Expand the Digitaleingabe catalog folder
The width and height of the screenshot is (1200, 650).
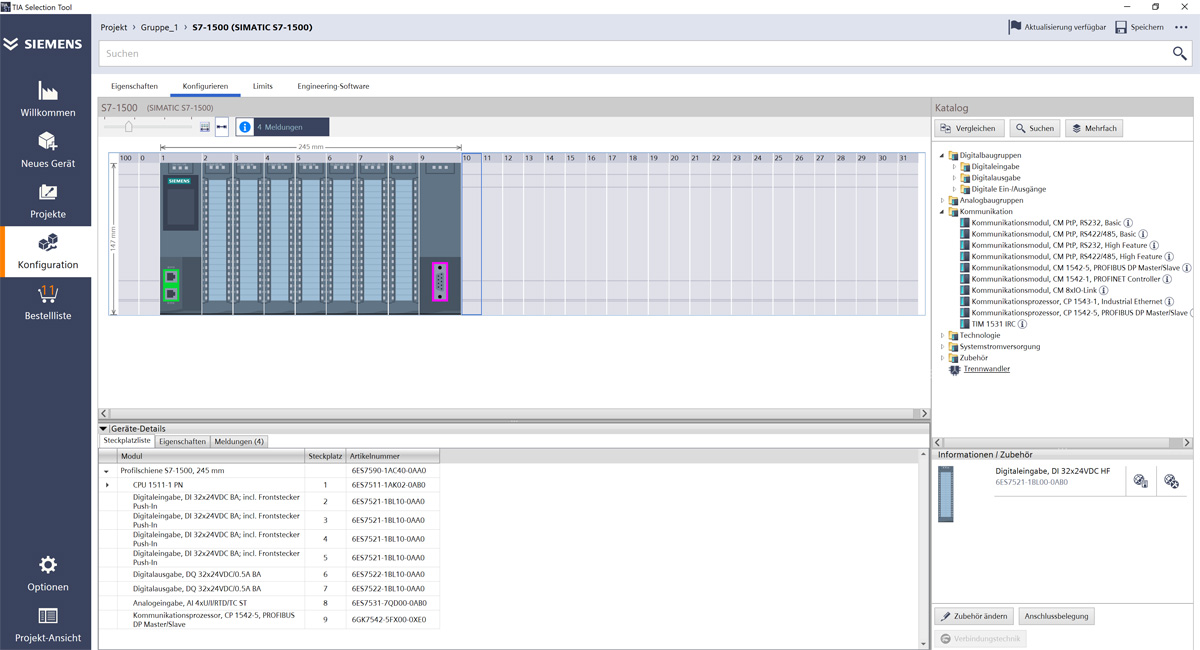[954, 166]
